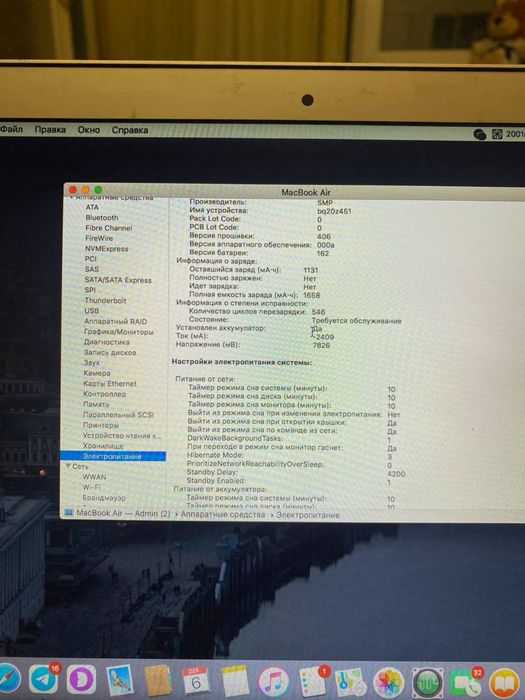Open the yellow Notes app in dock
525x700 pixels.
[234, 682]
